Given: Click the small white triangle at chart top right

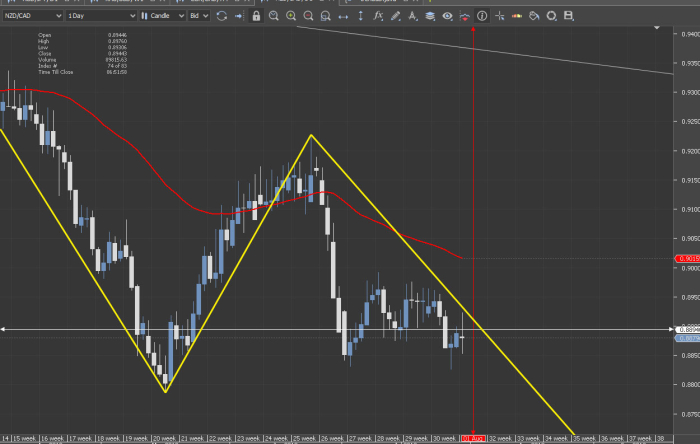Looking at the screenshot, I should tap(657, 28).
